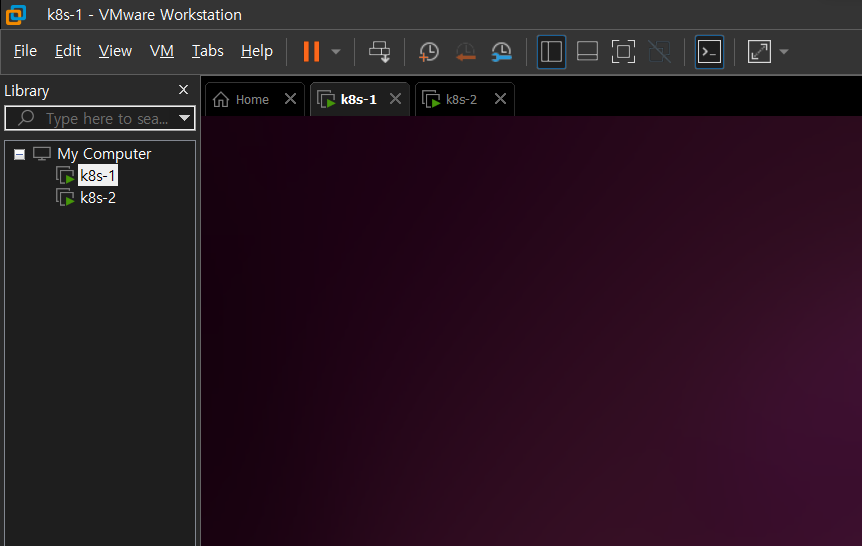The height and width of the screenshot is (546, 862).
Task: Click the stretch guest display icon
Action: pyautogui.click(x=759, y=52)
